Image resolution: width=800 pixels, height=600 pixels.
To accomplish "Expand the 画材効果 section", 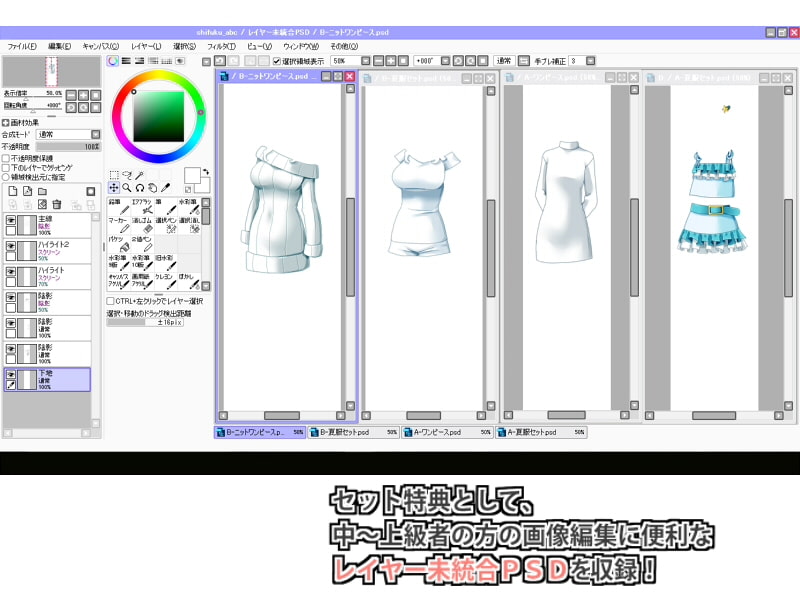I will tap(6, 122).
